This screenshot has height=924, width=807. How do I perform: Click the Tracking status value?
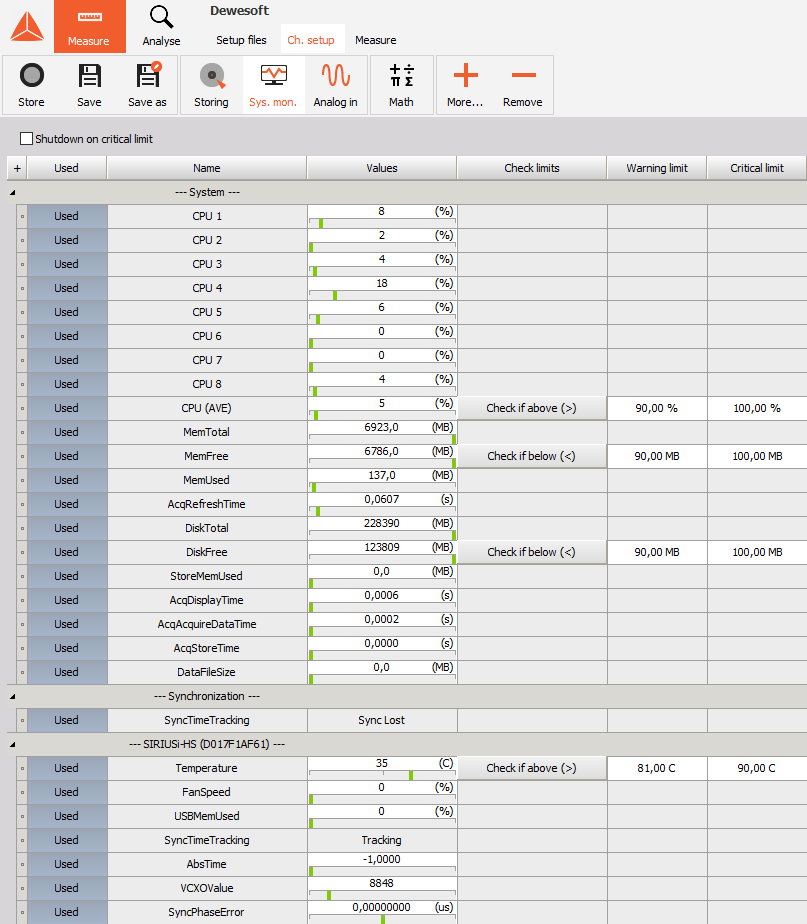[382, 840]
